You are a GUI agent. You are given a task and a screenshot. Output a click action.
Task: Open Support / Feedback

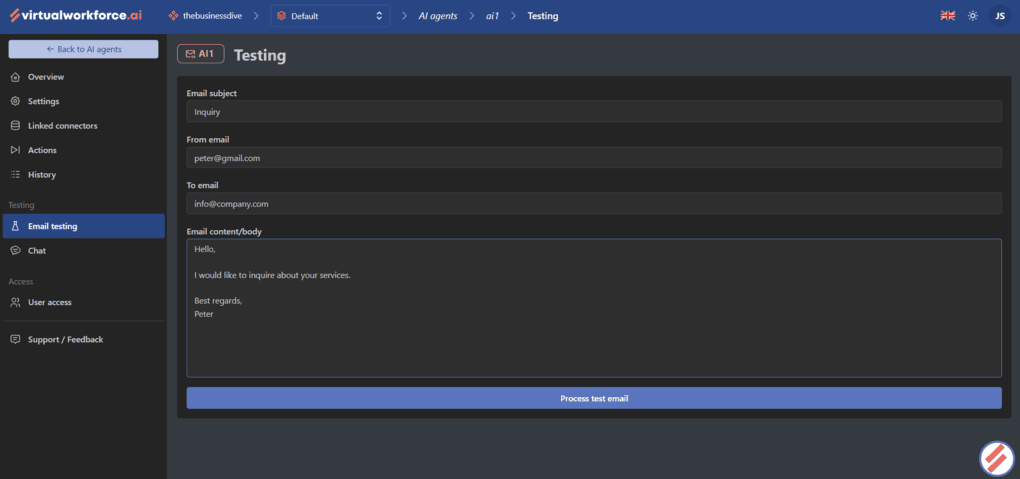point(83,340)
